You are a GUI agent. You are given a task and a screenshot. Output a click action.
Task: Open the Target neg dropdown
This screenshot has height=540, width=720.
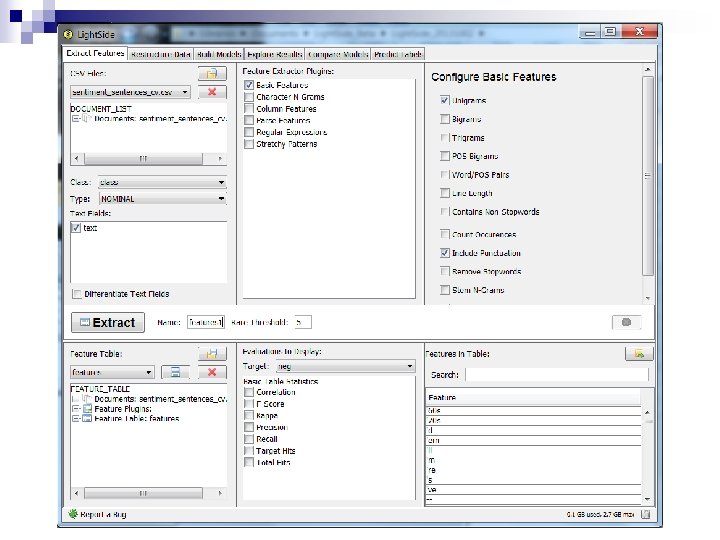[345, 366]
